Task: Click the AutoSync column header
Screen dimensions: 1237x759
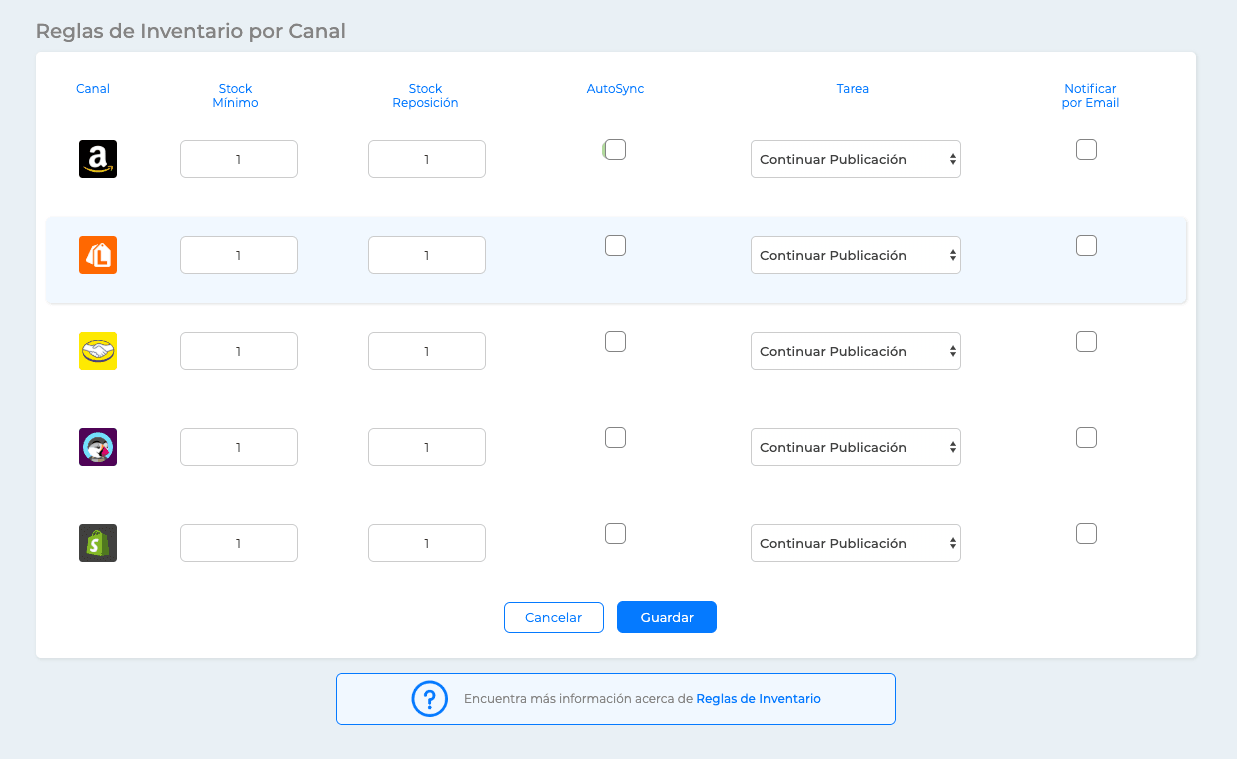Action: [616, 89]
